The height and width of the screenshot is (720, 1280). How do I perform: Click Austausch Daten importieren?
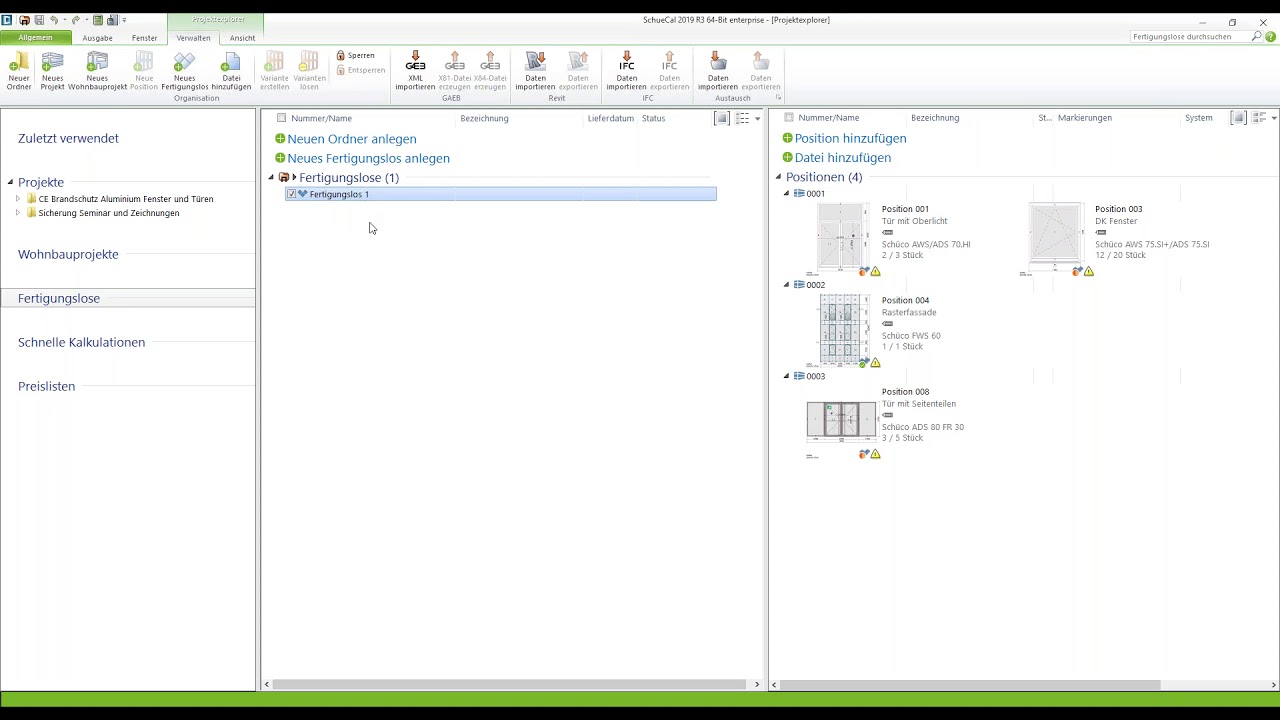pyautogui.click(x=717, y=71)
